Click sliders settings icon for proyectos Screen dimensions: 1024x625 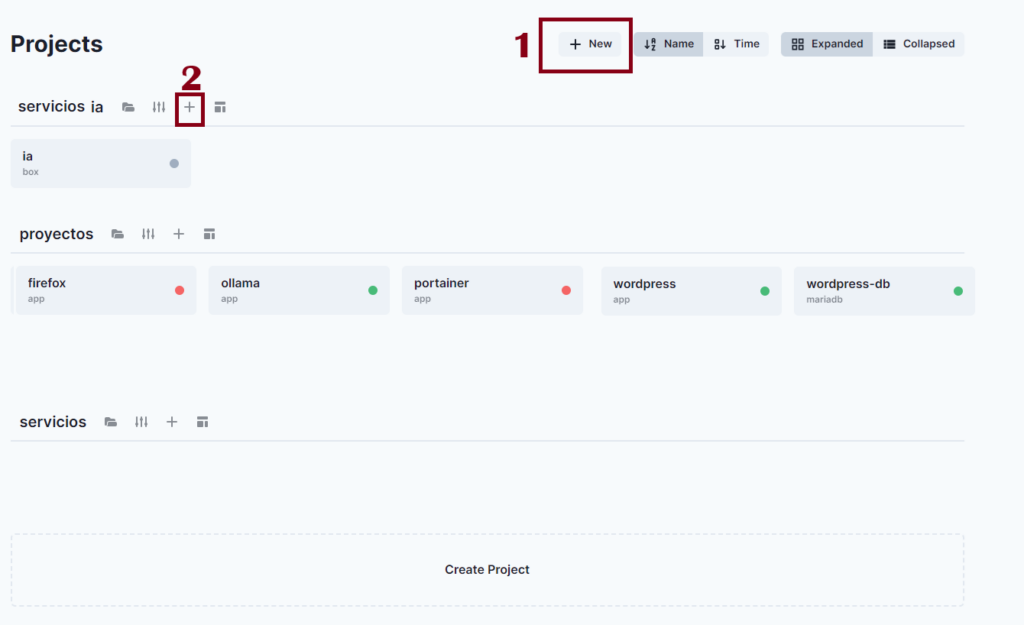coord(148,234)
